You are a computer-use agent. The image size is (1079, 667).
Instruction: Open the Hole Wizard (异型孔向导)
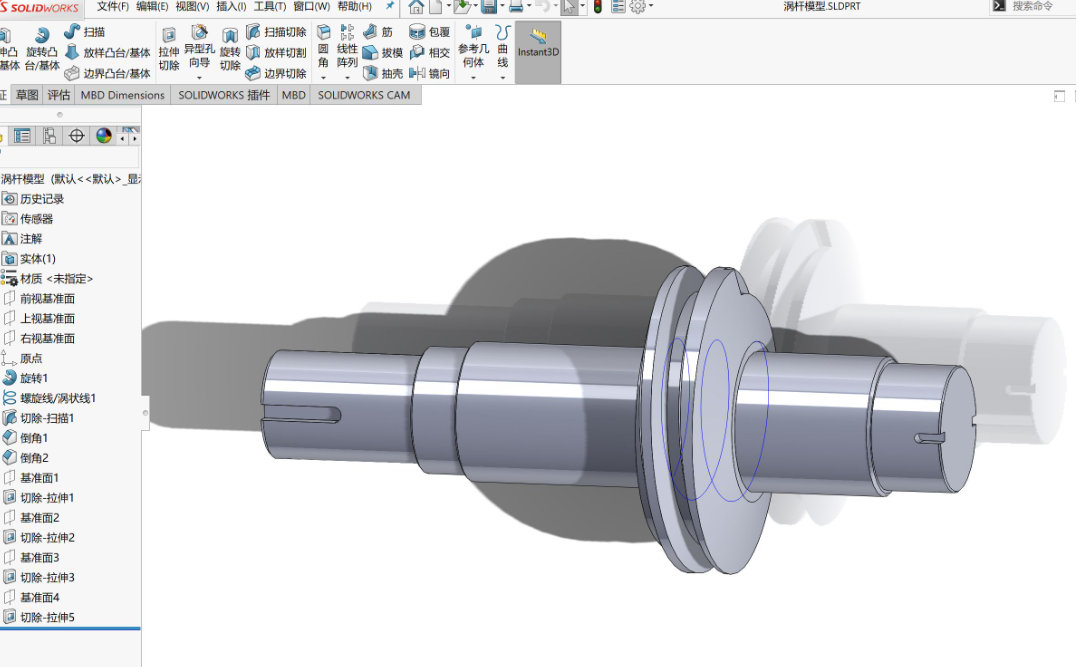200,47
